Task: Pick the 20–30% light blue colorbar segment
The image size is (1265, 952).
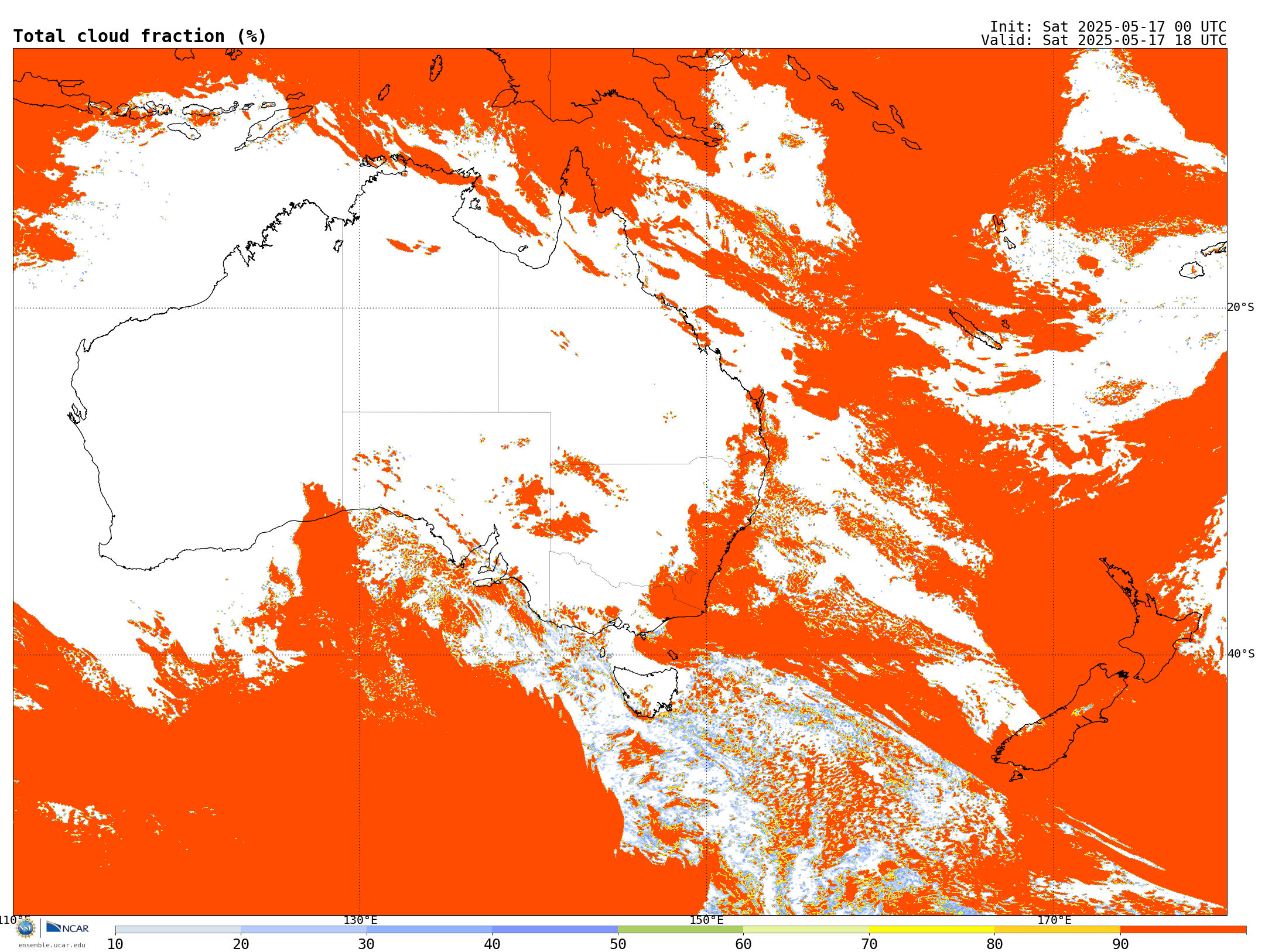Action: [303, 930]
